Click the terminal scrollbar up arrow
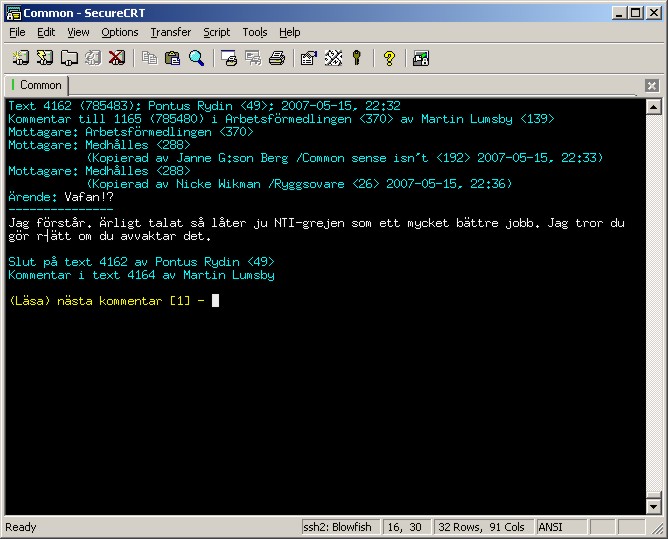 654,107
